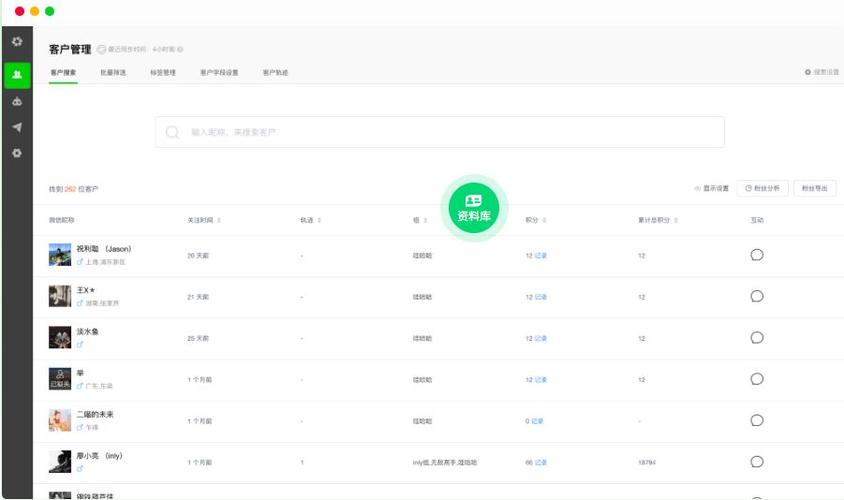The height and width of the screenshot is (500, 844).
Task: Open the gear settings icon in sidebar
Action: (17, 153)
